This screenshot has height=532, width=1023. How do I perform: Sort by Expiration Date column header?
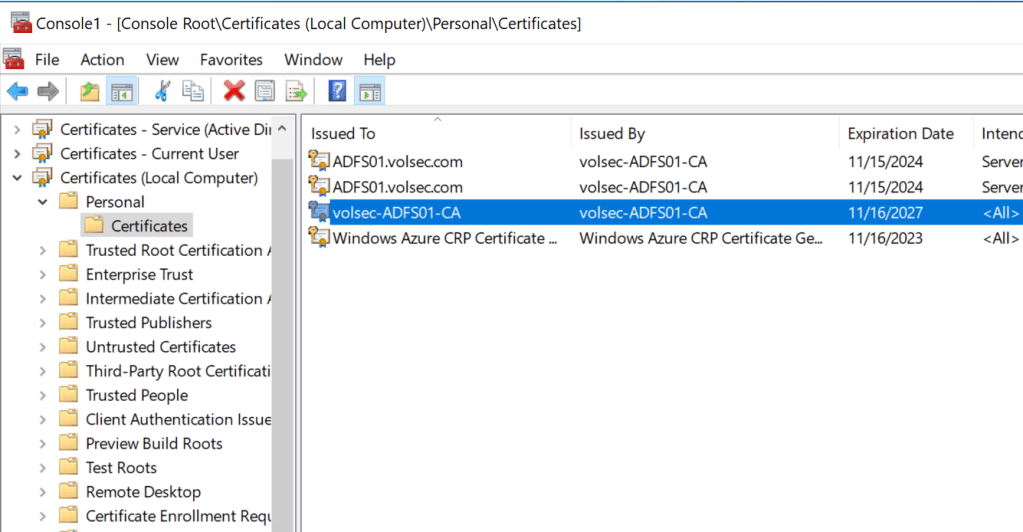[900, 134]
